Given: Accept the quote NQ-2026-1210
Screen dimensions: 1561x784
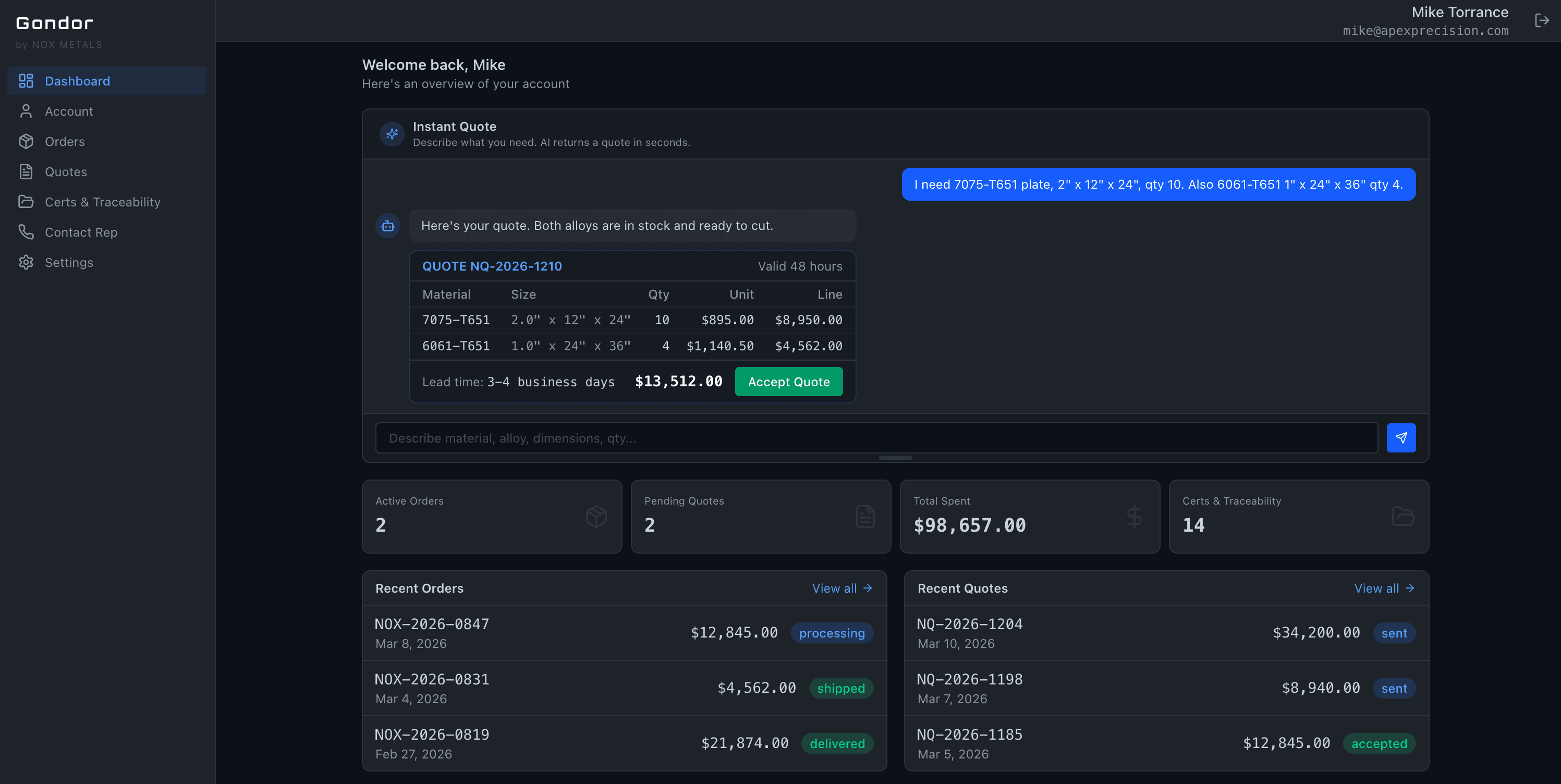Looking at the screenshot, I should coord(788,381).
